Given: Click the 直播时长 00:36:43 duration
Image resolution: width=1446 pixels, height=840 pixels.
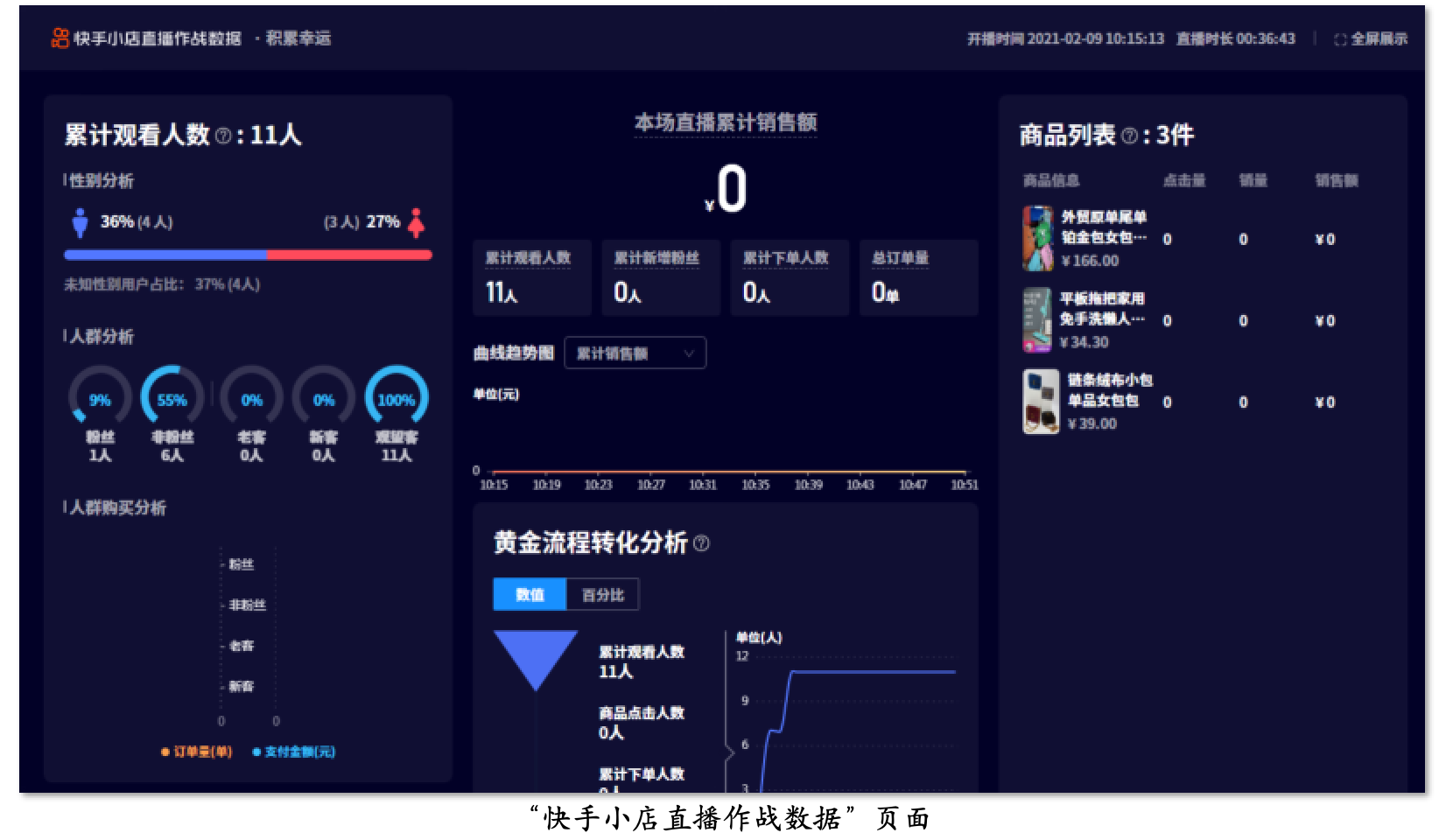Looking at the screenshot, I should coord(1236,39).
